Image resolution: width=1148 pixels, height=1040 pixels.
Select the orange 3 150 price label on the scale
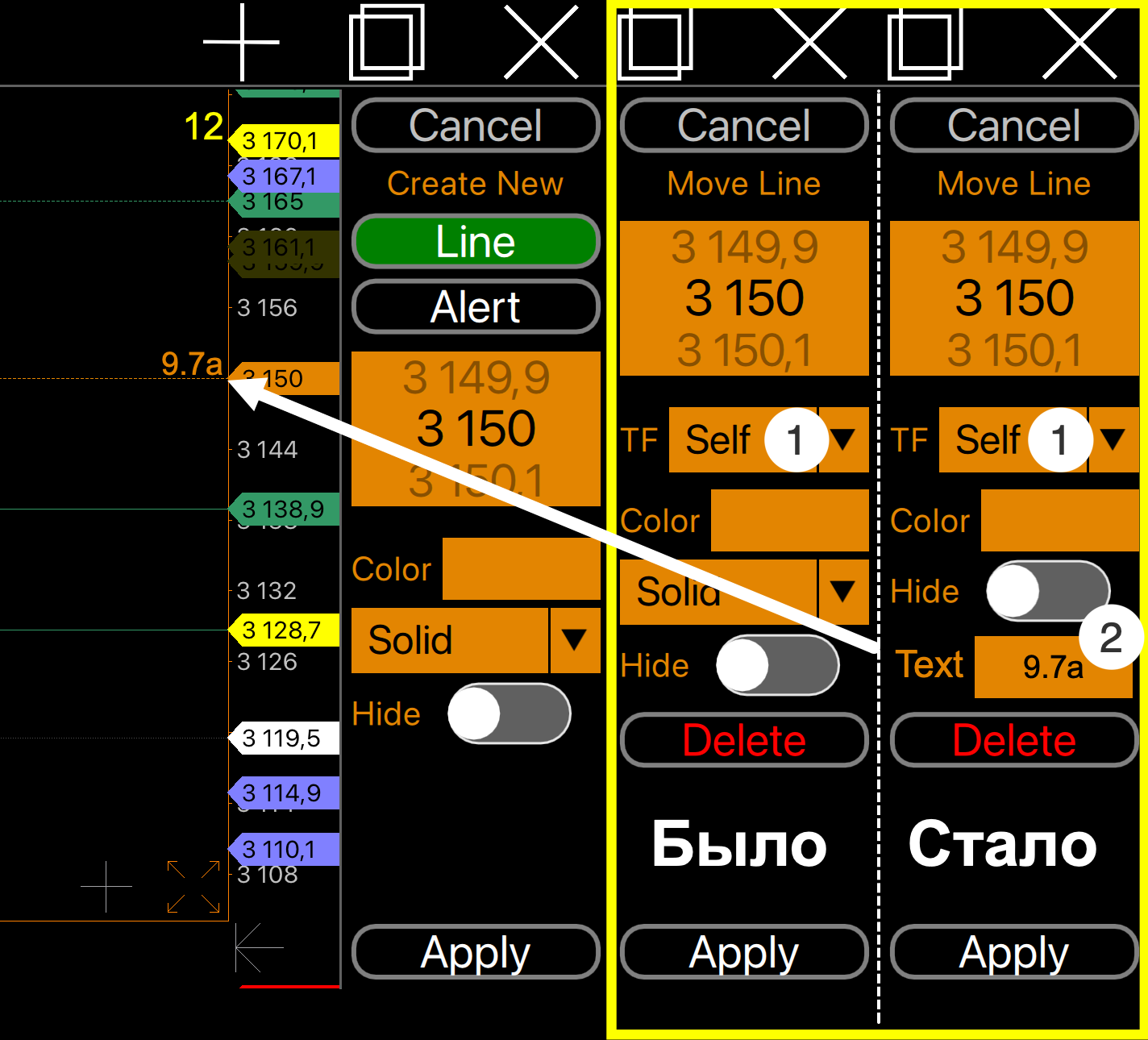click(x=285, y=378)
